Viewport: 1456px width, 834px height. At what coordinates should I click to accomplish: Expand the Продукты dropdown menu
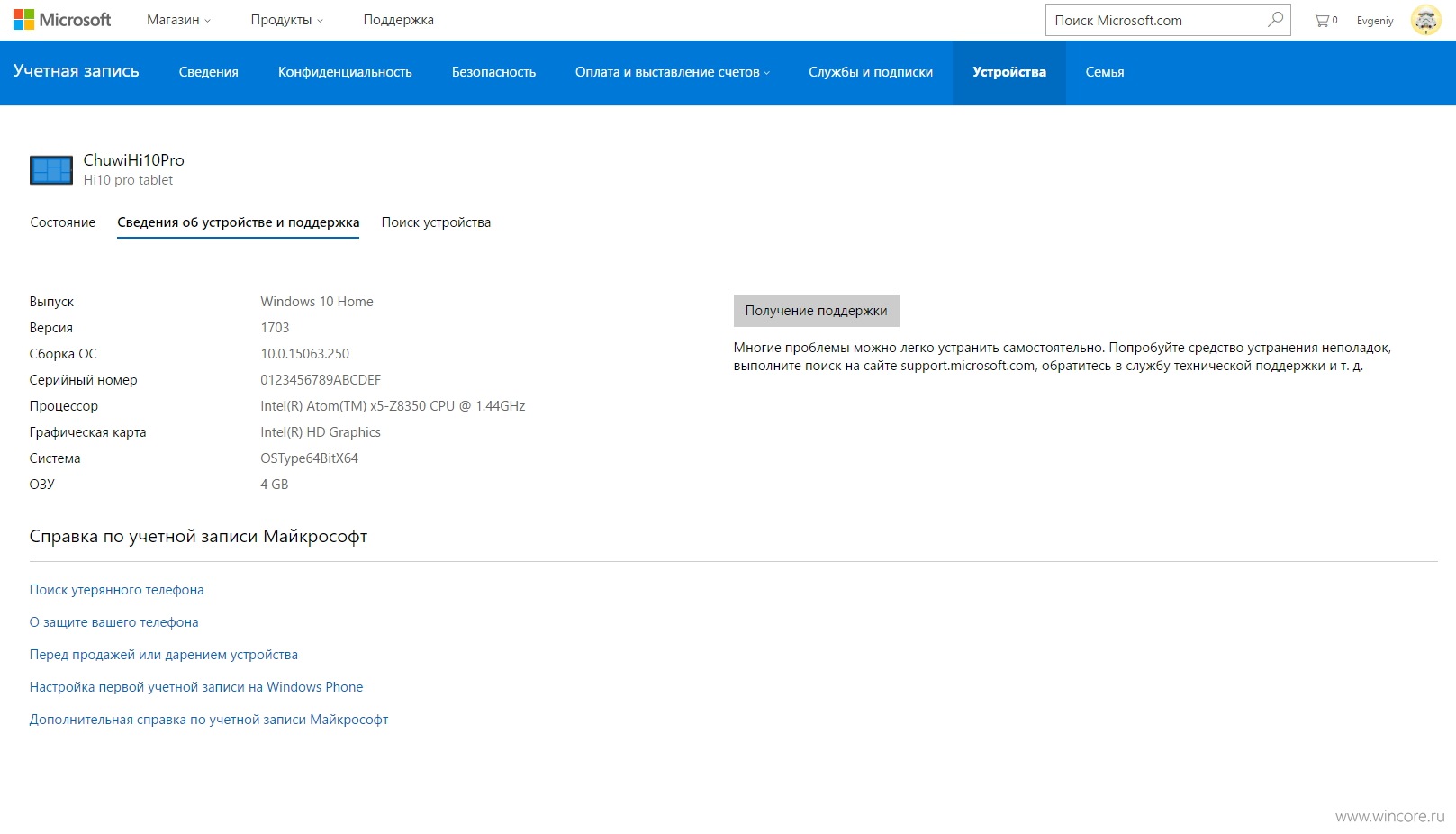[x=286, y=20]
